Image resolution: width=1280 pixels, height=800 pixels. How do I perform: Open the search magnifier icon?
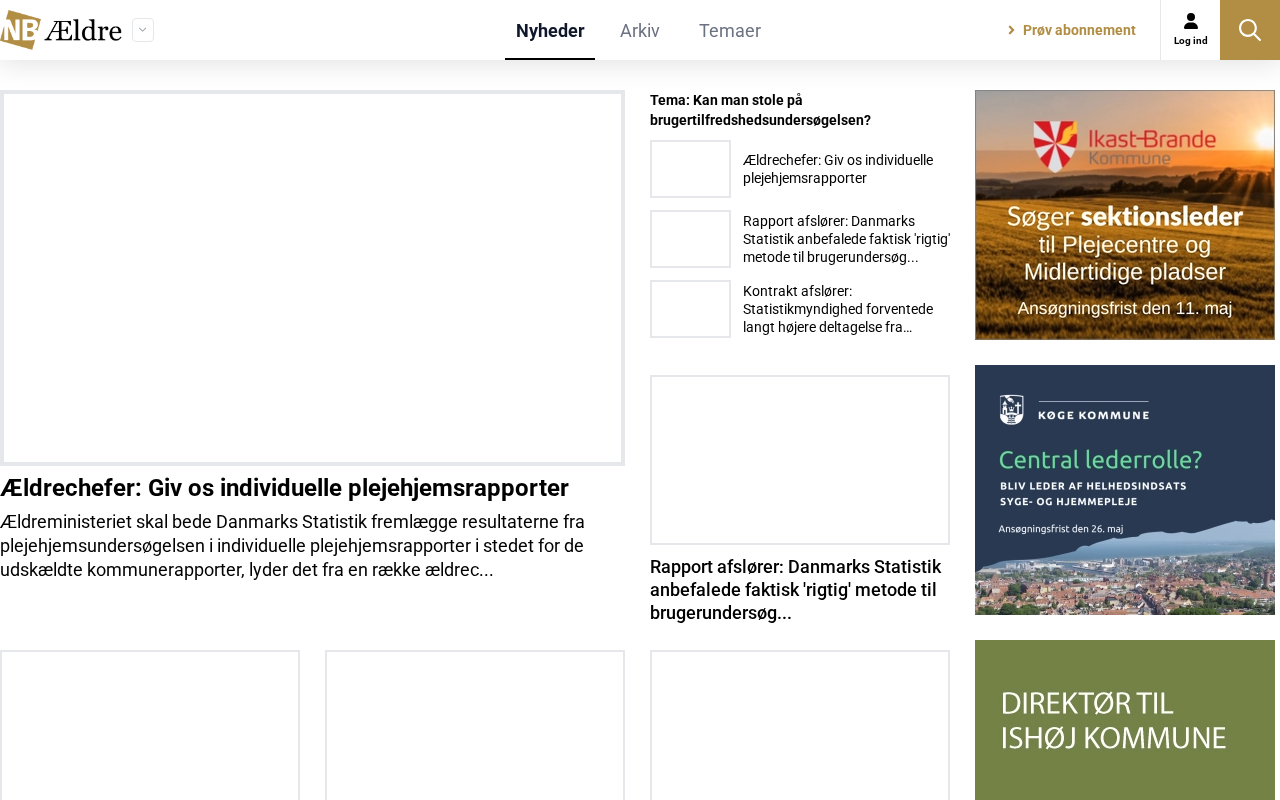point(1250,30)
